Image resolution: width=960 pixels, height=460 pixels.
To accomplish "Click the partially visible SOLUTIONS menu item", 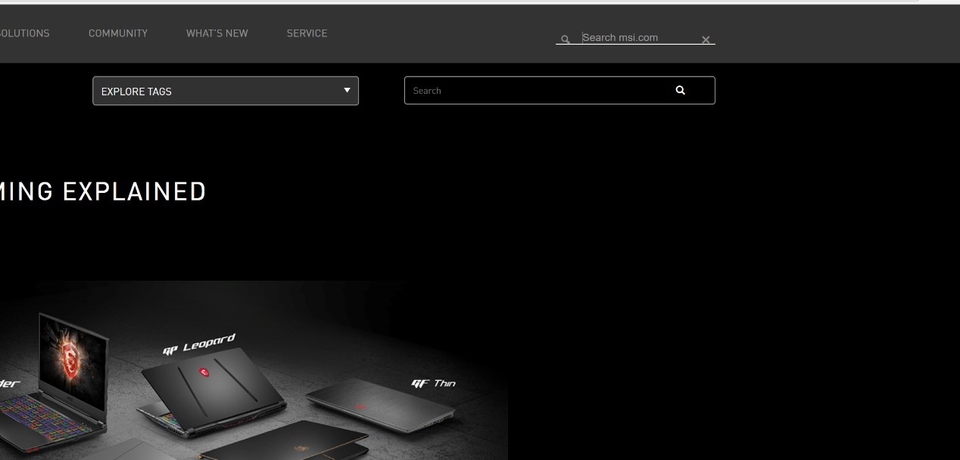I will pos(24,33).
